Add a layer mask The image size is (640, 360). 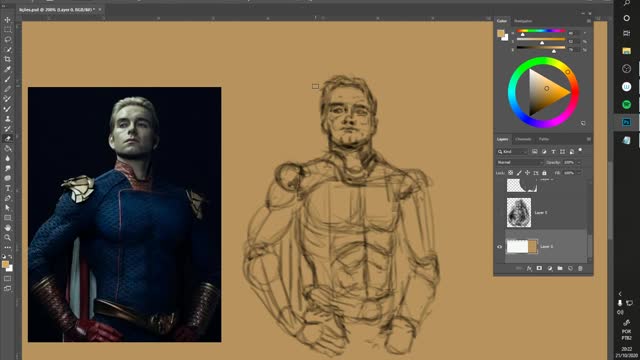pos(539,268)
